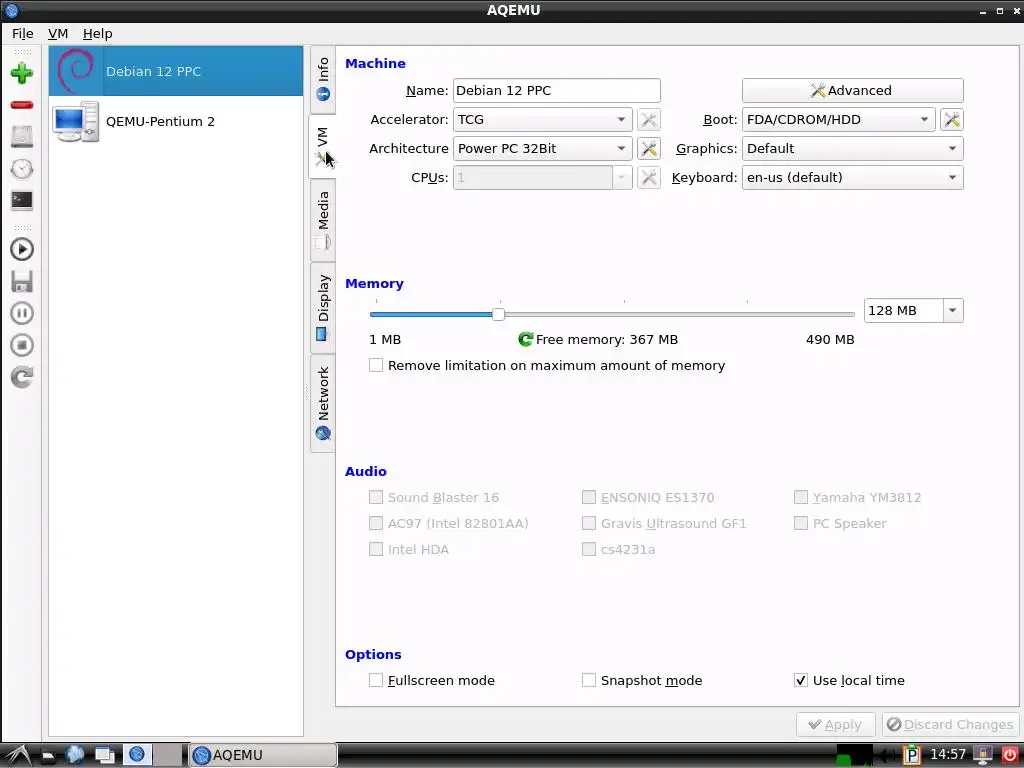Click the Advanced button

point(852,90)
